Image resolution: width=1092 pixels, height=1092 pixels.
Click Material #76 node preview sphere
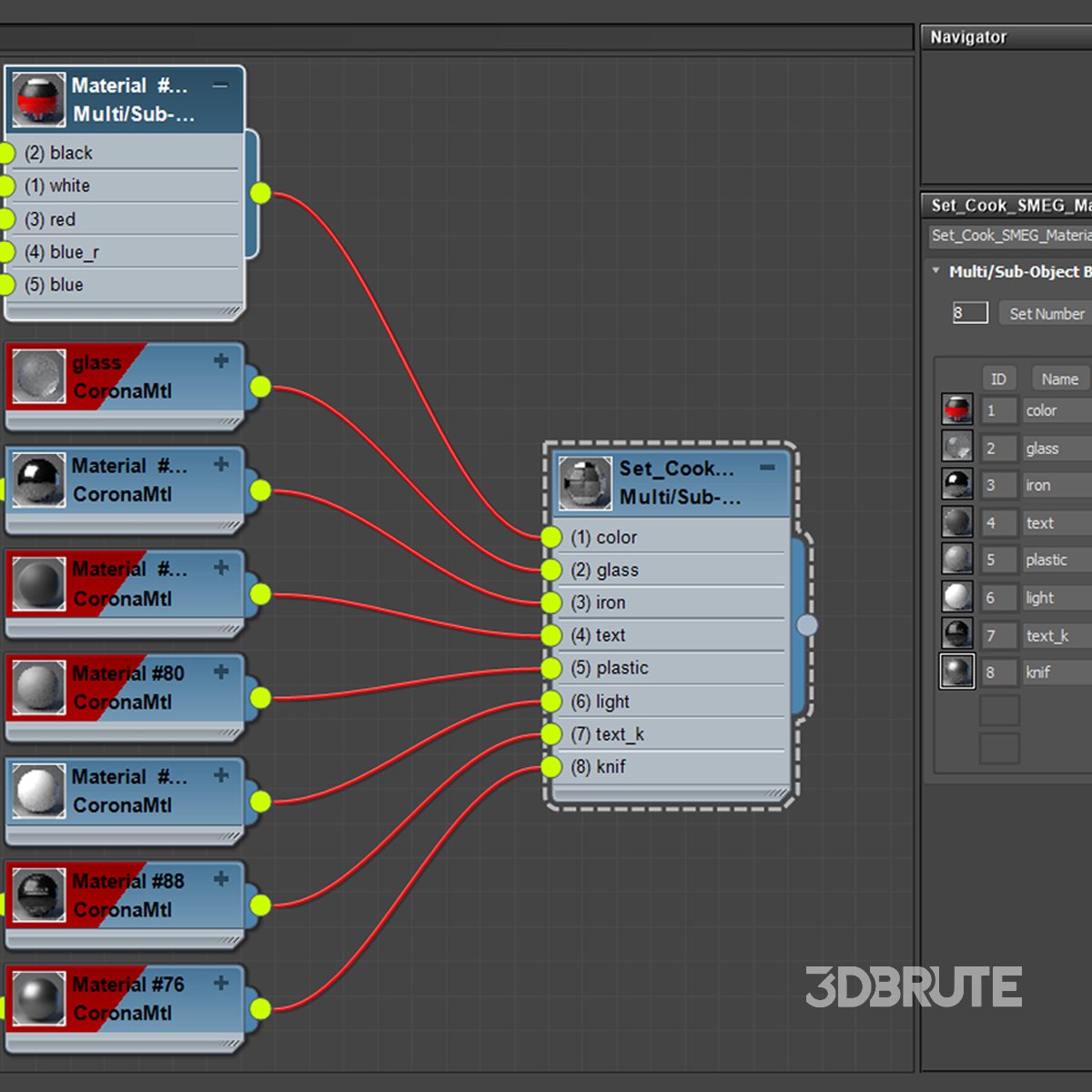(x=38, y=999)
